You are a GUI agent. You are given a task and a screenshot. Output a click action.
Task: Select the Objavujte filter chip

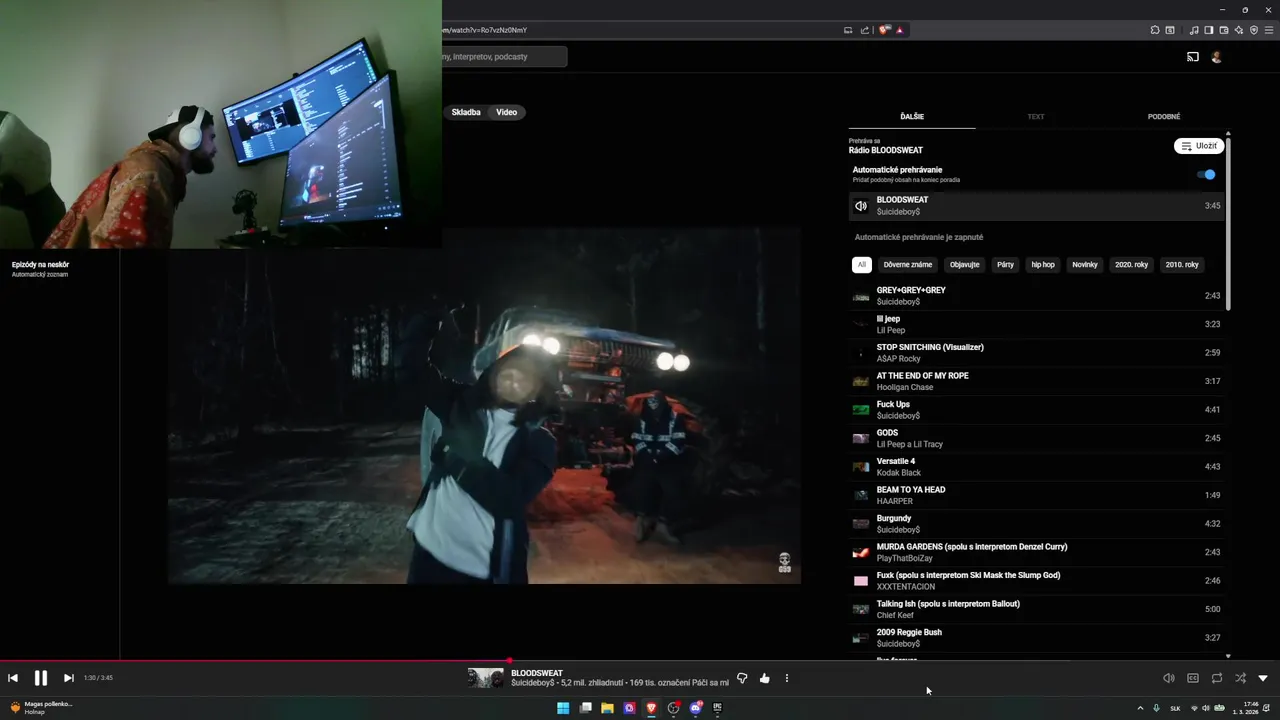[x=965, y=265]
